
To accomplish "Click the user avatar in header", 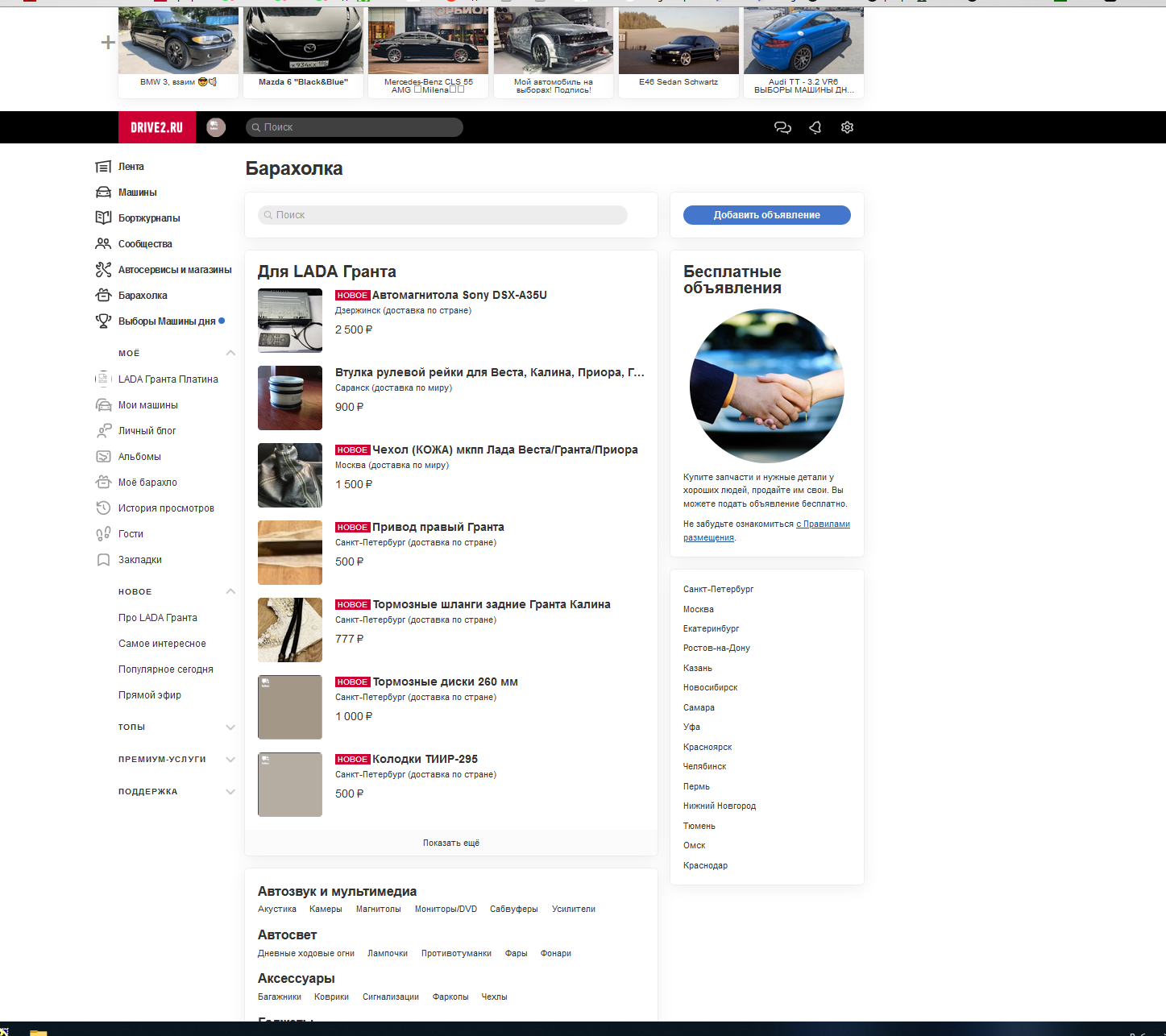I will pyautogui.click(x=216, y=127).
